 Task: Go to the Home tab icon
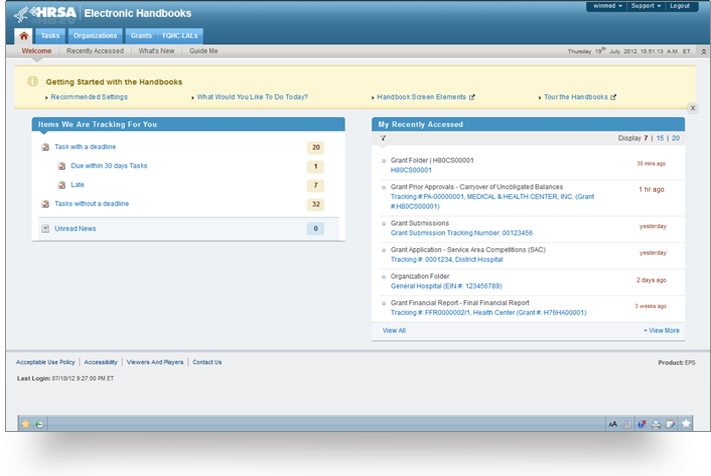click(x=24, y=35)
